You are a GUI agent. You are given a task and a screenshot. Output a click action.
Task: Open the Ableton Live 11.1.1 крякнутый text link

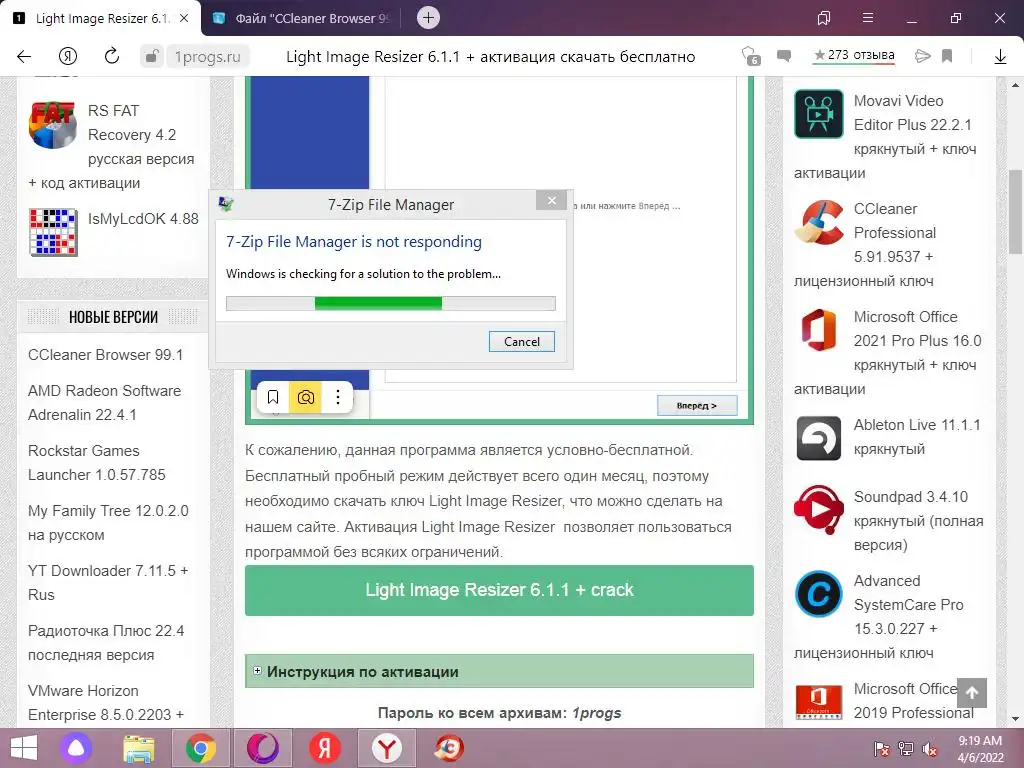(x=917, y=437)
